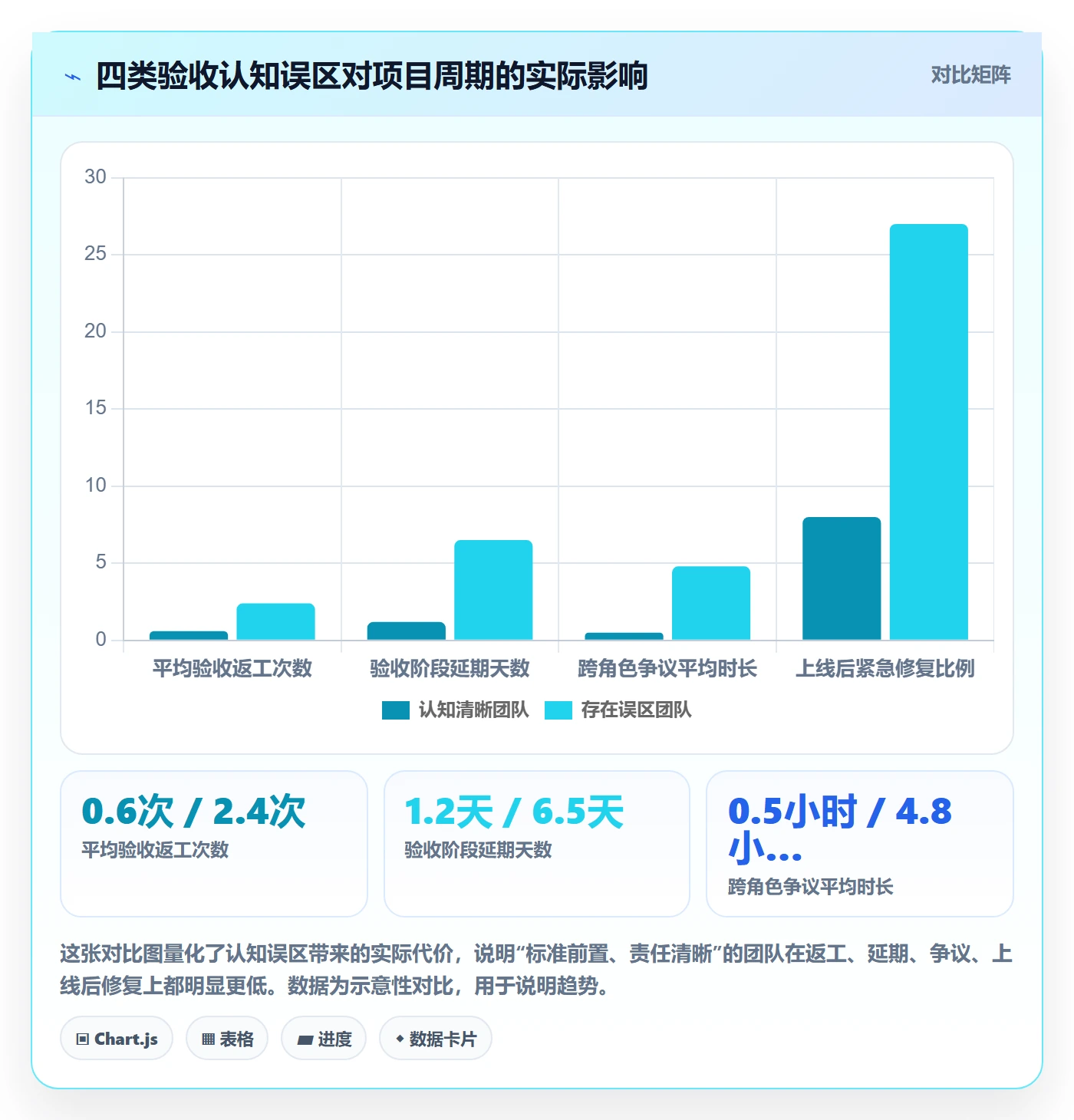The height and width of the screenshot is (1120, 1074).
Task: Select the 进度 tag chip
Action: click(x=324, y=1039)
